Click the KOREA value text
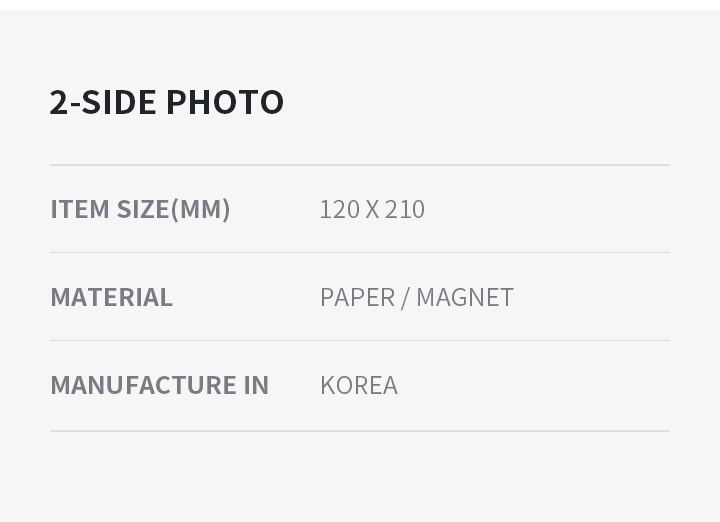Screen dimensions: 720x522 tap(359, 385)
